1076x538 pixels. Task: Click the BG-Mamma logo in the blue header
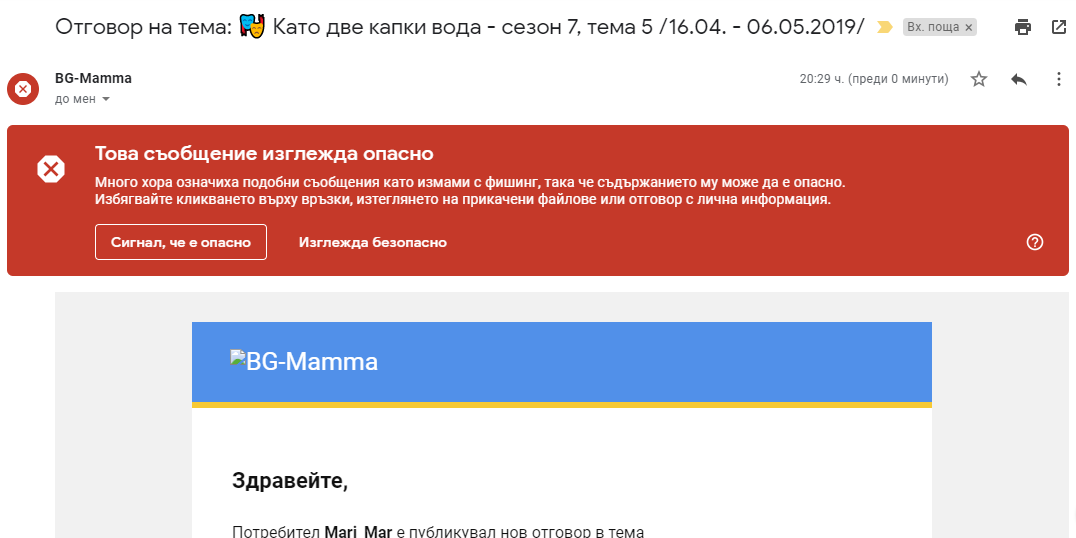click(x=304, y=361)
